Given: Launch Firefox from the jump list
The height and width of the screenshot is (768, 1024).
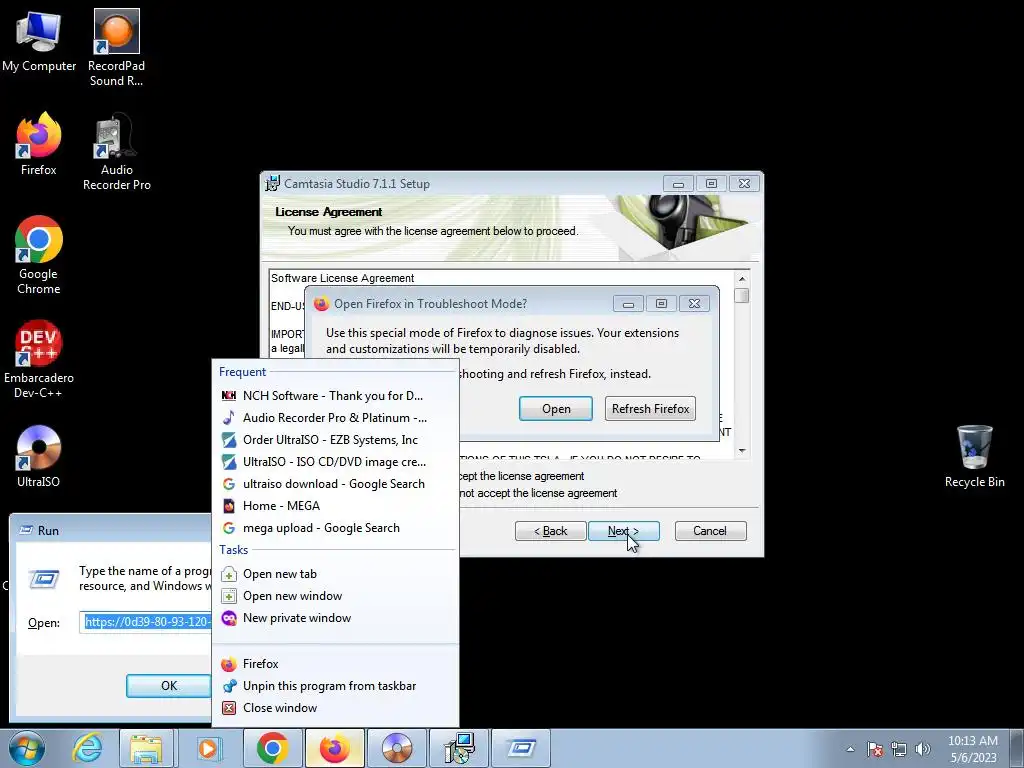Looking at the screenshot, I should (334, 664).
